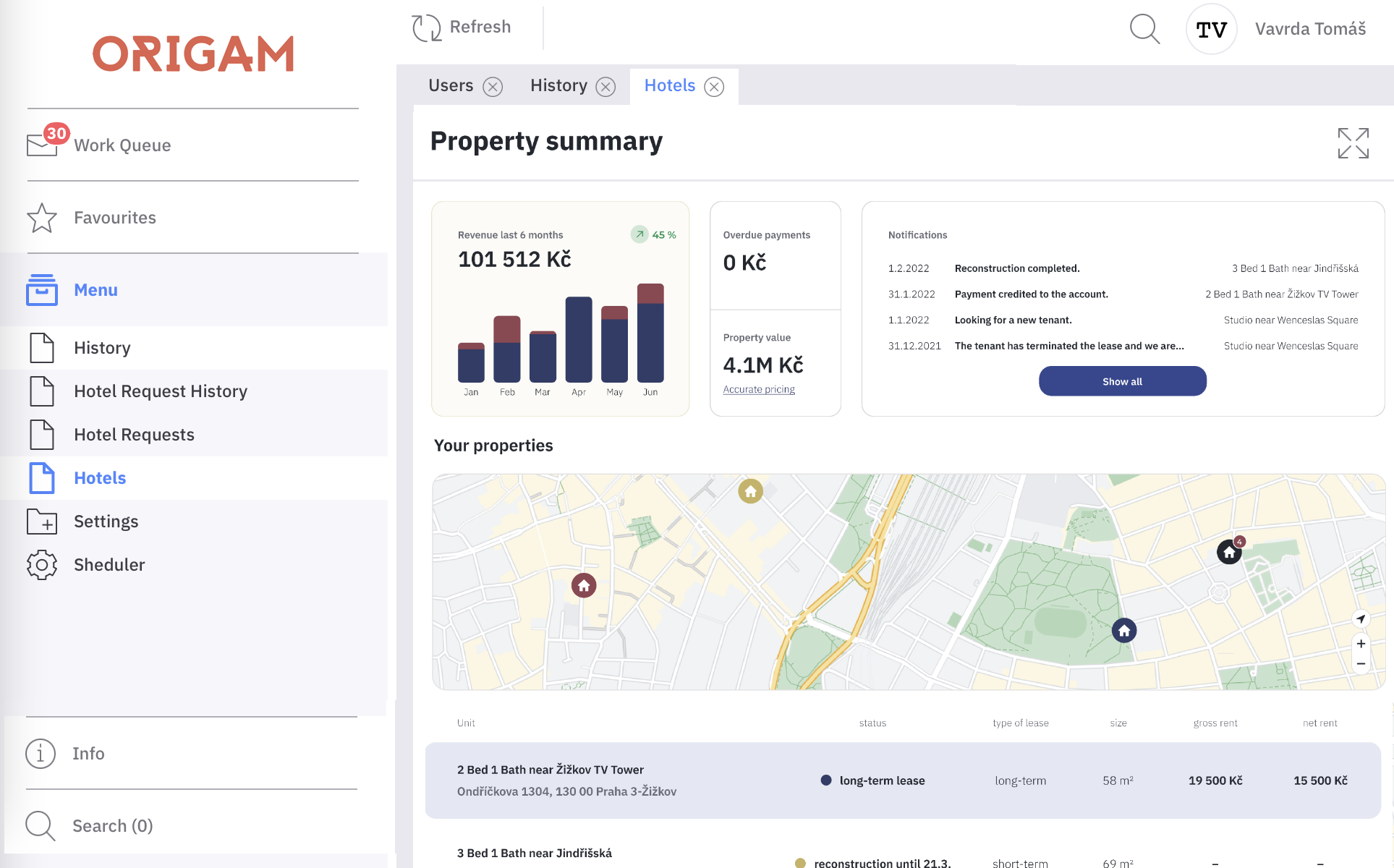Click the June revenue bar
The image size is (1394, 868).
[650, 333]
